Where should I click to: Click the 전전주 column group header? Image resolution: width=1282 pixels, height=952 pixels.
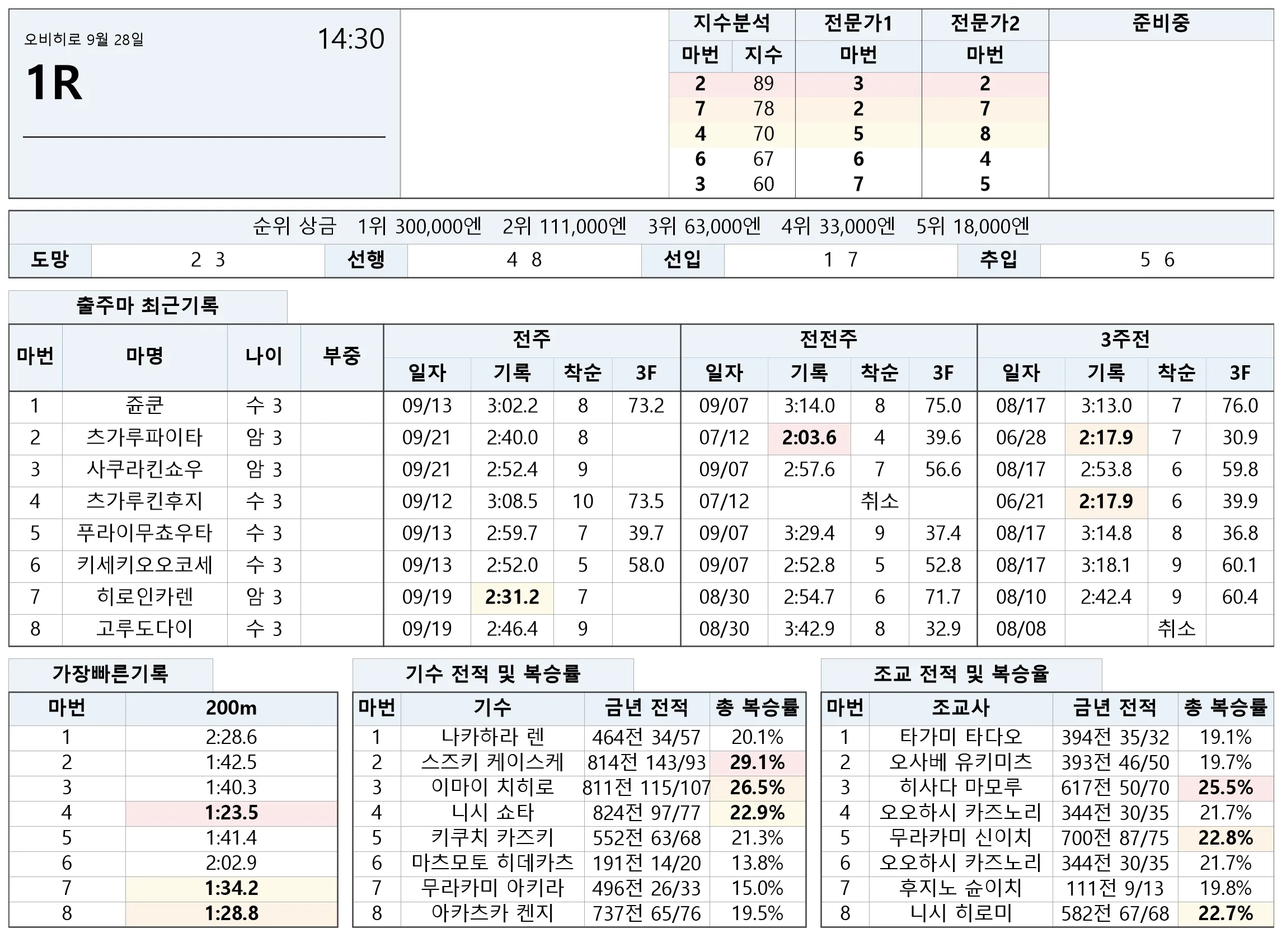(828, 340)
